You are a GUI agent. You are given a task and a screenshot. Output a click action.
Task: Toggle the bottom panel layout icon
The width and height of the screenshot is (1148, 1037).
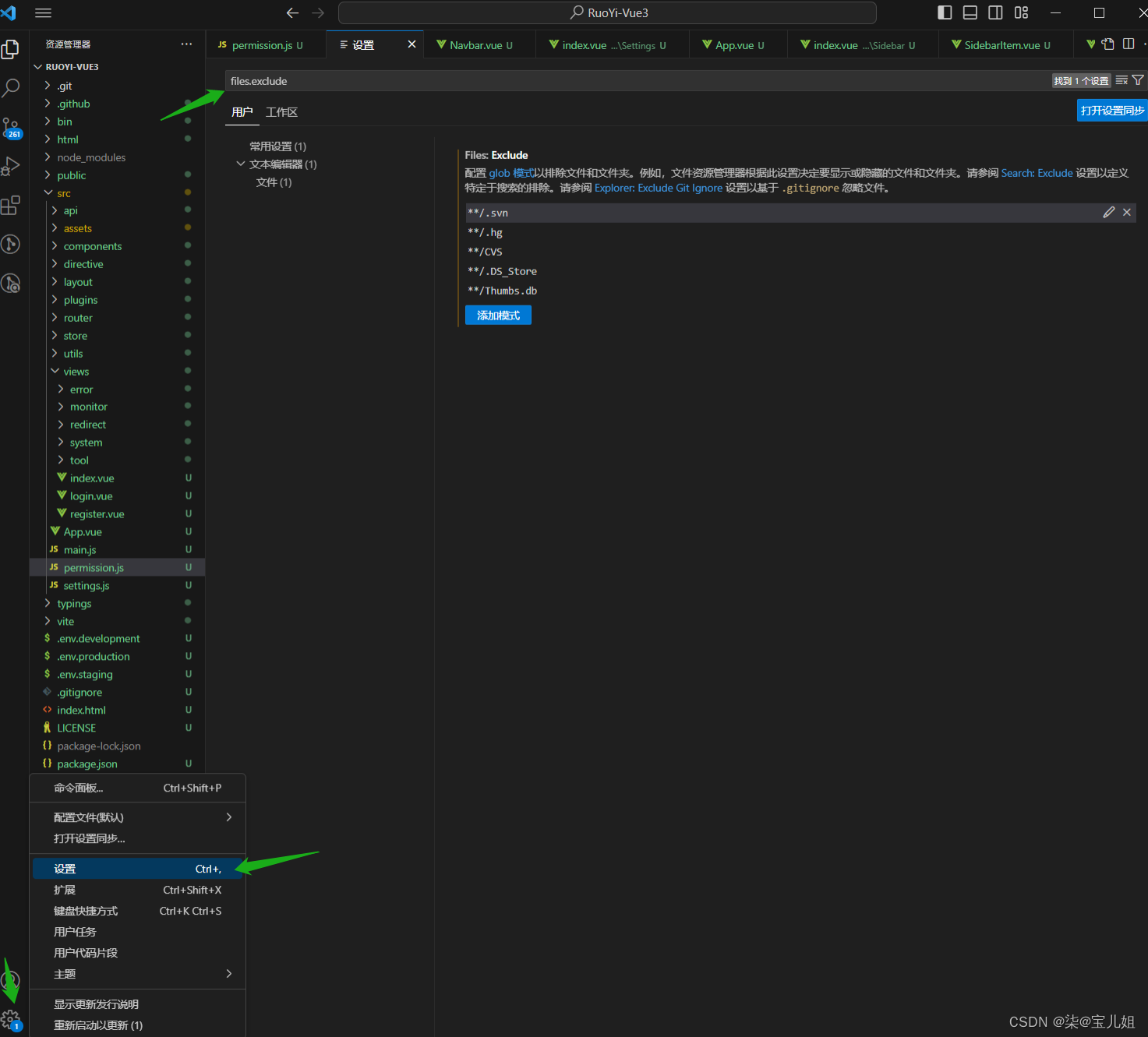970,12
